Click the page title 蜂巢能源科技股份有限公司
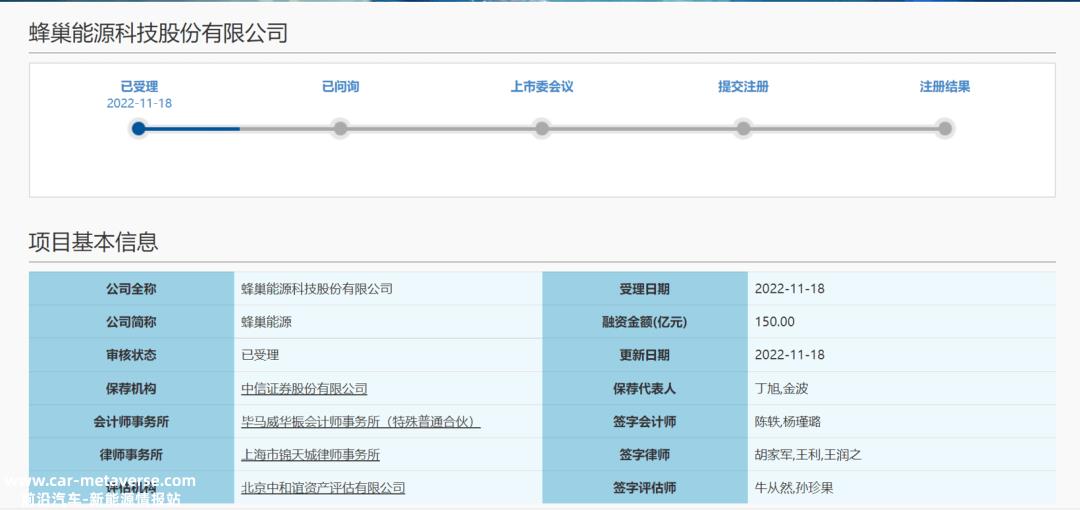The height and width of the screenshot is (510, 1080). tap(158, 33)
